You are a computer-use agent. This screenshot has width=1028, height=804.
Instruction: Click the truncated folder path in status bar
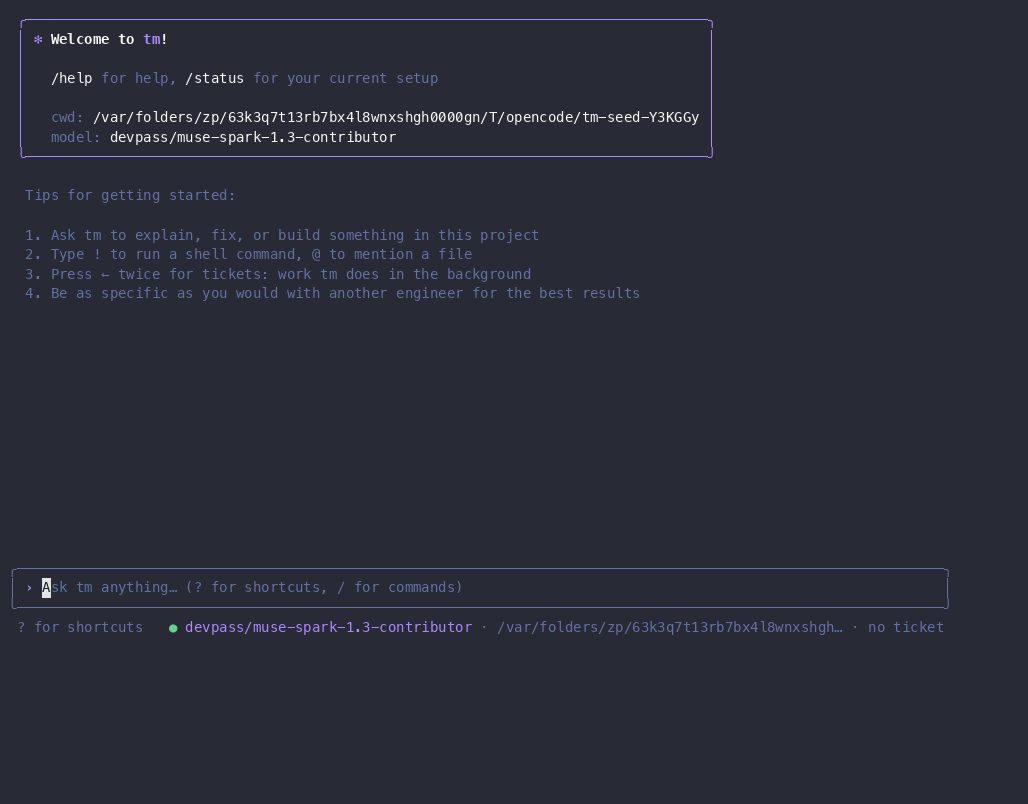(x=669, y=628)
